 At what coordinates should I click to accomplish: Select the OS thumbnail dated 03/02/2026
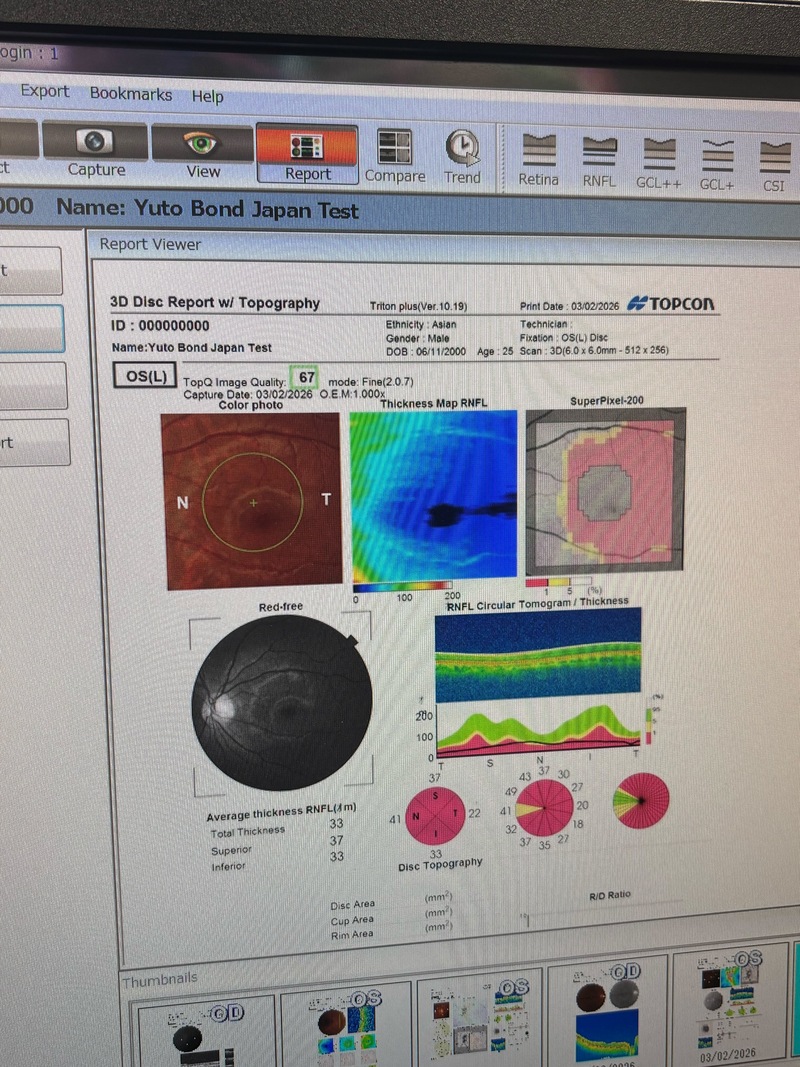[x=731, y=1008]
